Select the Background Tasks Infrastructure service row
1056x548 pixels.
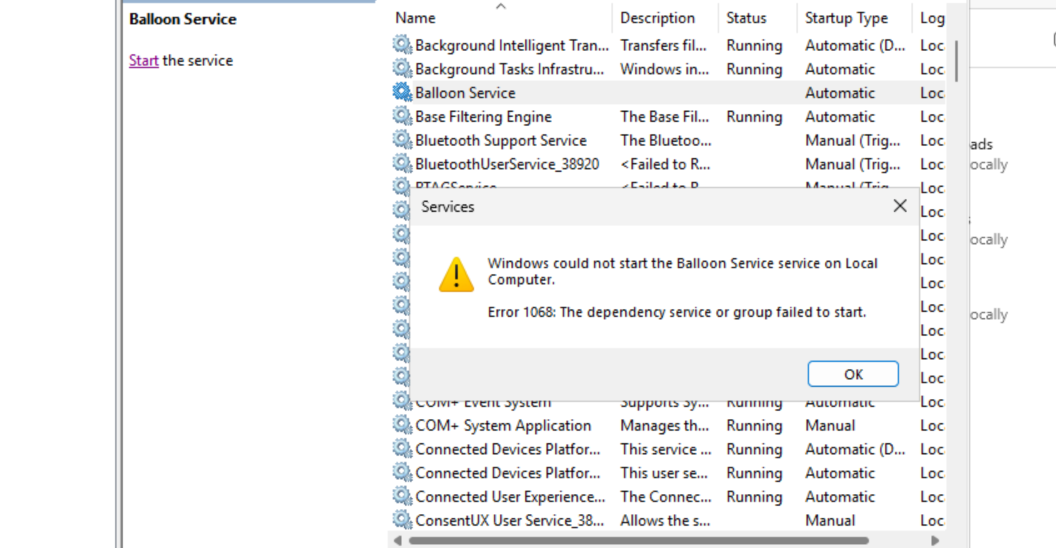[509, 69]
